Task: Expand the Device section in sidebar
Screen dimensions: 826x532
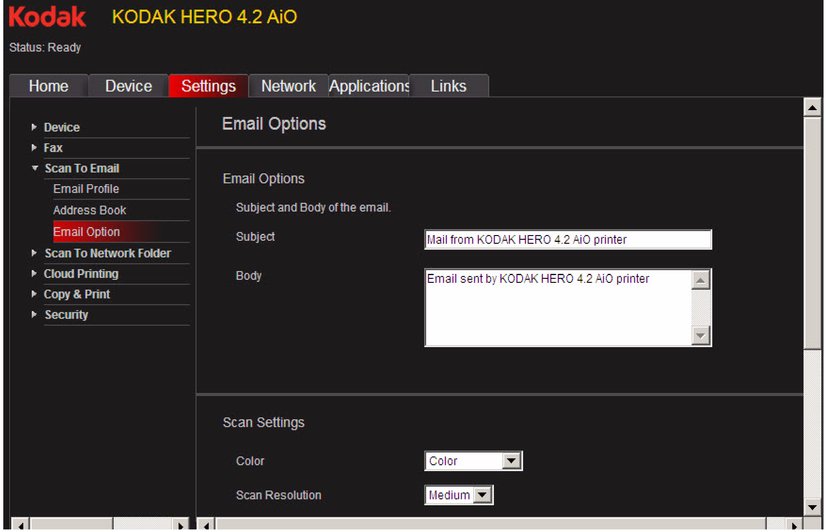Action: 61,128
